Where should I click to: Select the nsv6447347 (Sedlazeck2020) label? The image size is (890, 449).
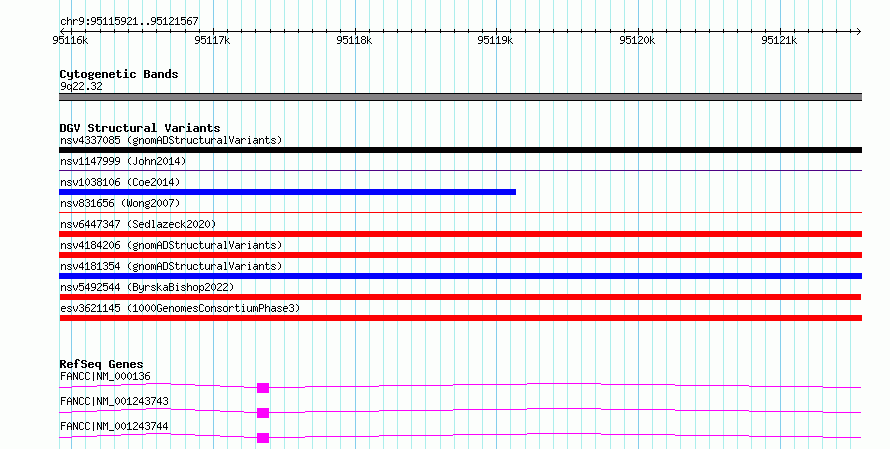[x=138, y=224]
